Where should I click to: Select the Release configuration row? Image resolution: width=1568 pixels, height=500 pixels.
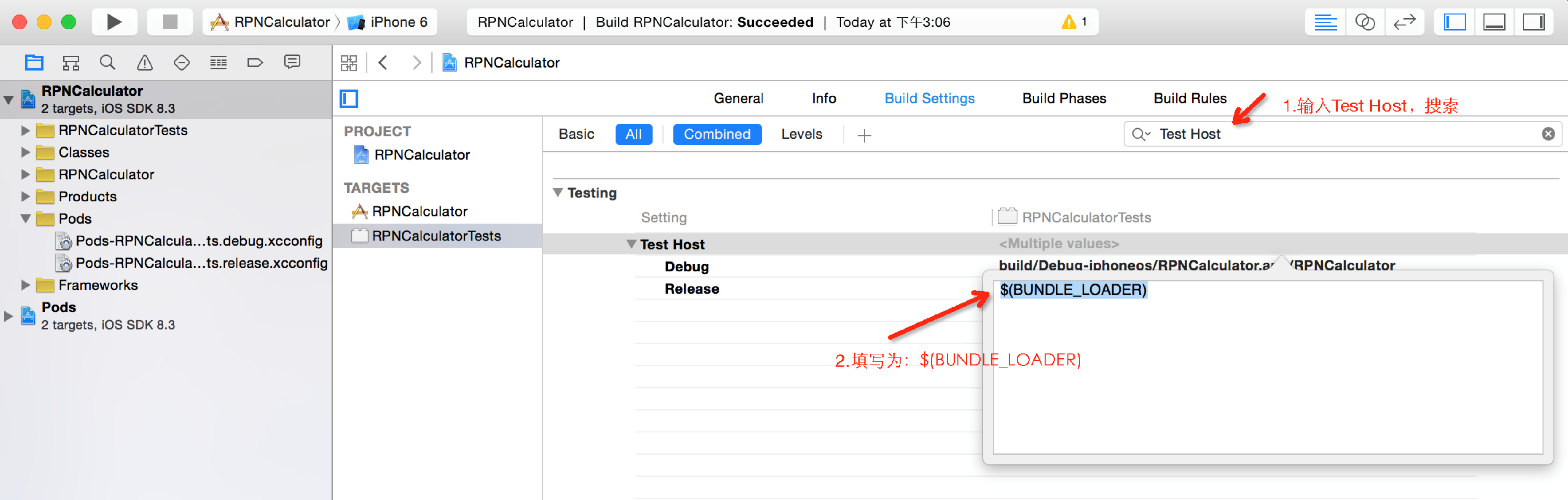pyautogui.click(x=692, y=289)
